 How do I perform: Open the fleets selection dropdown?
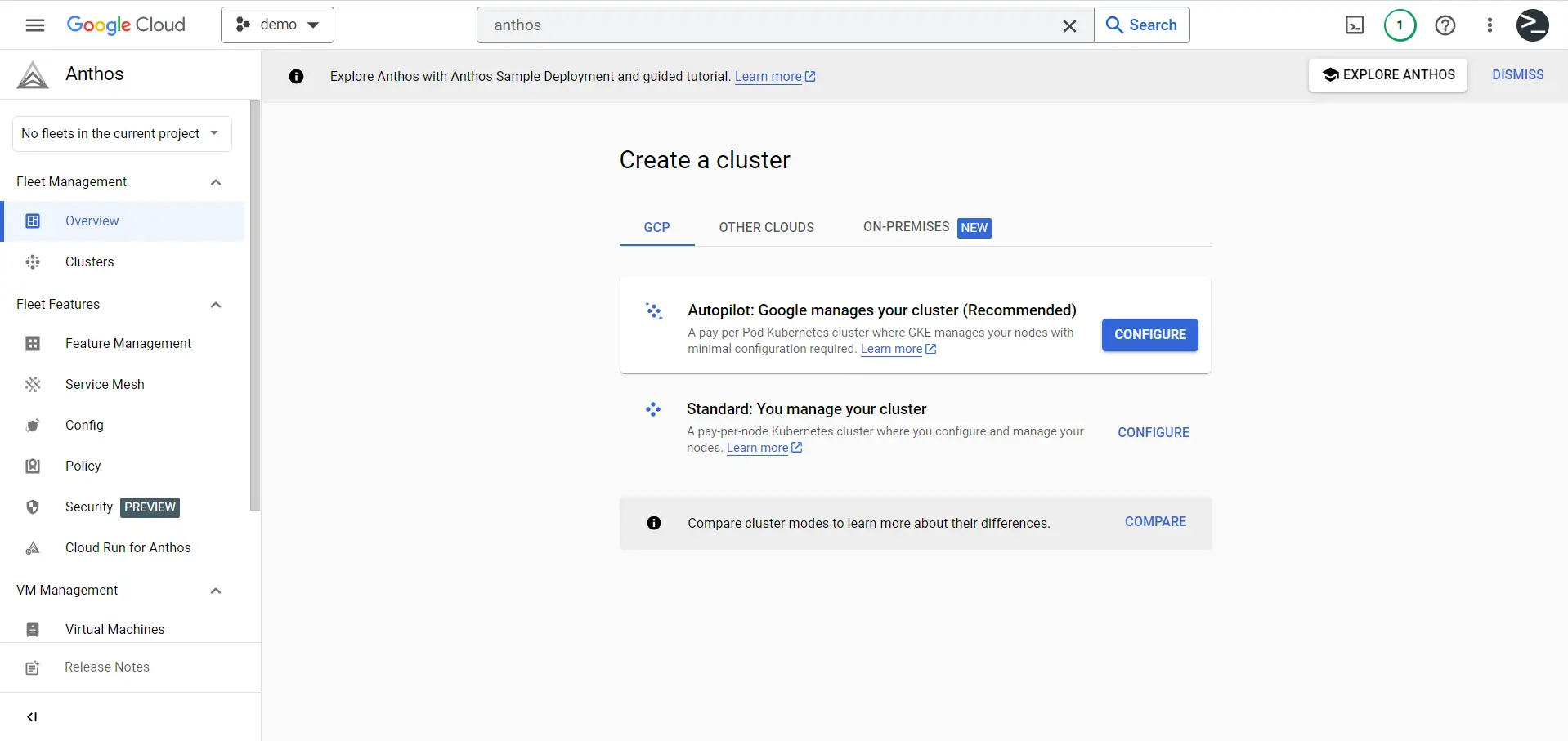(122, 134)
